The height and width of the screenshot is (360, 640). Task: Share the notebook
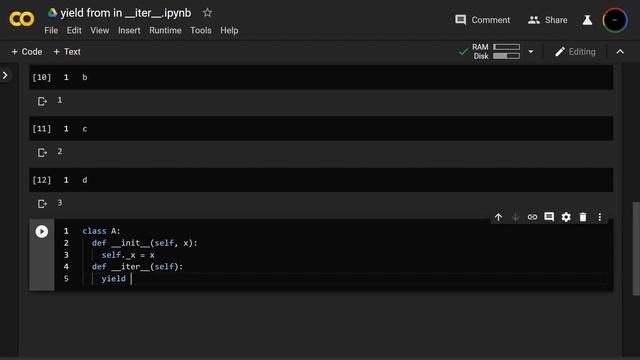[547, 20]
